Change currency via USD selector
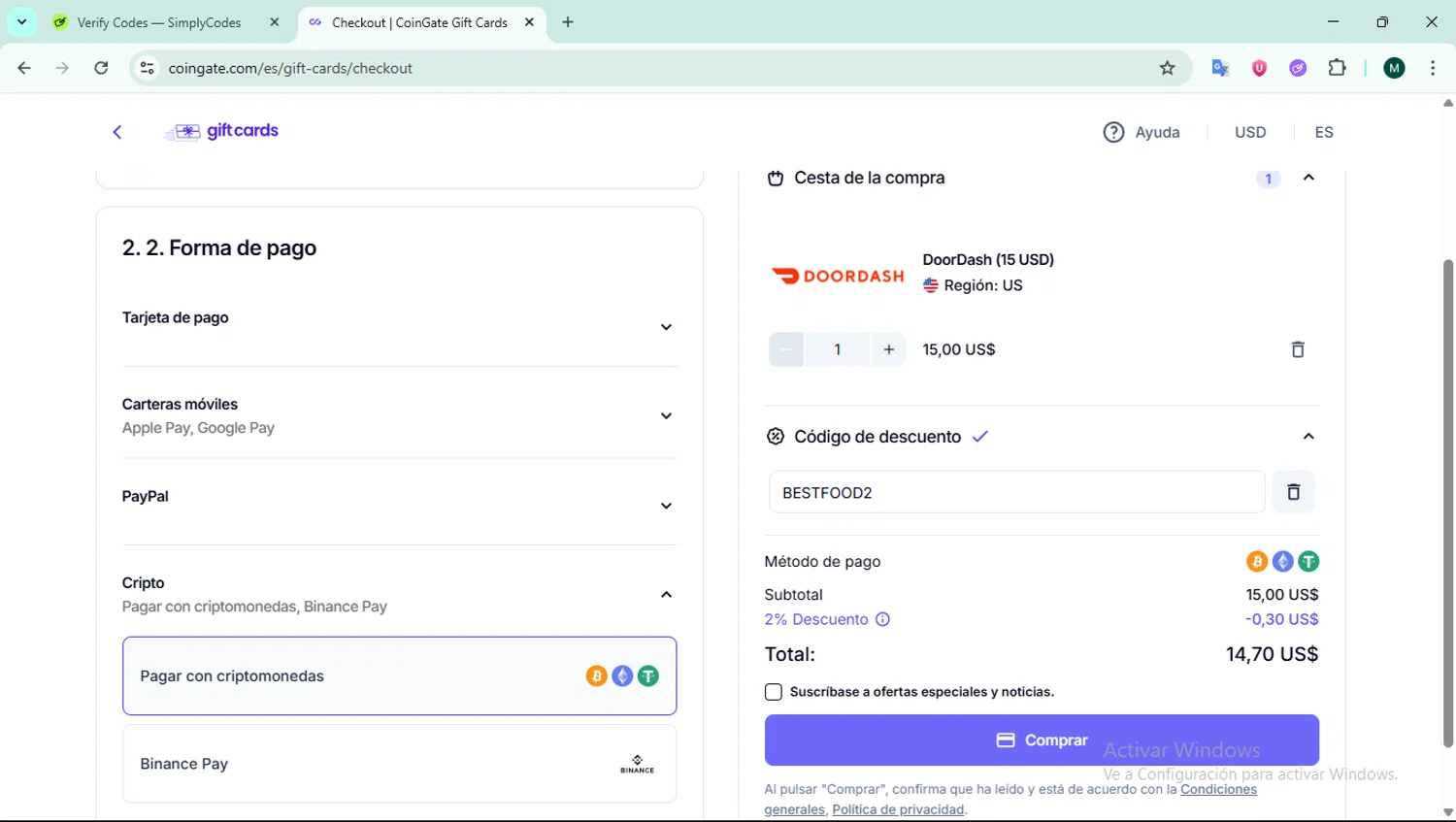Screen dimensions: 1456x822 click(1250, 132)
